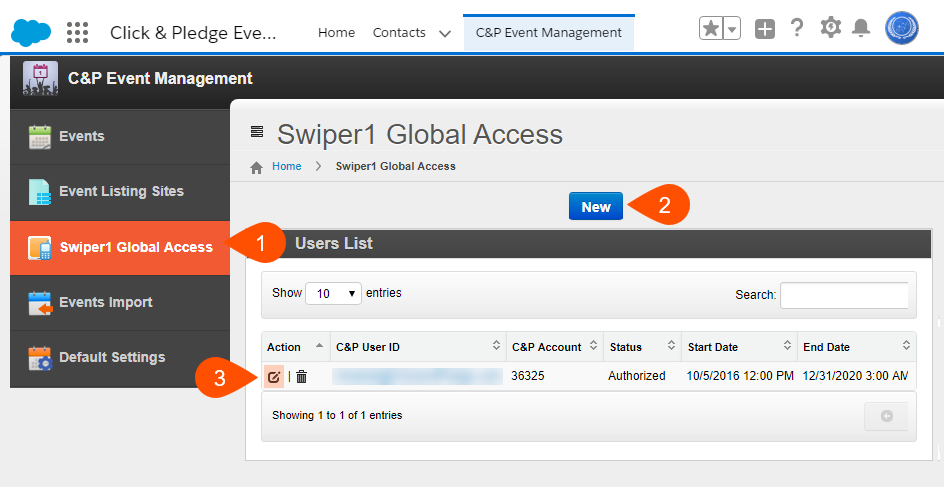Screen dimensions: 944x487
Task: Open Events in the sidebar
Action: click(120, 137)
